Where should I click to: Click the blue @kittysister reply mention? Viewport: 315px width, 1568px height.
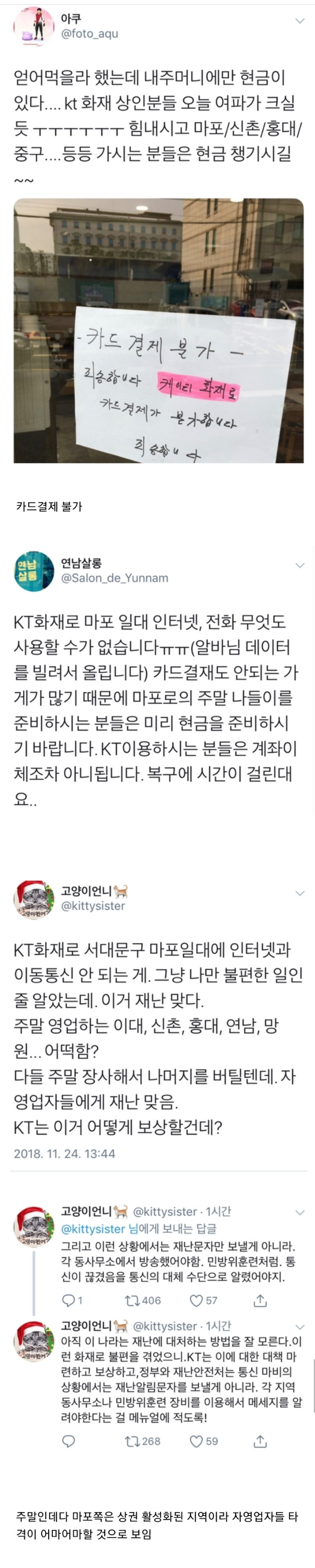(93, 1229)
